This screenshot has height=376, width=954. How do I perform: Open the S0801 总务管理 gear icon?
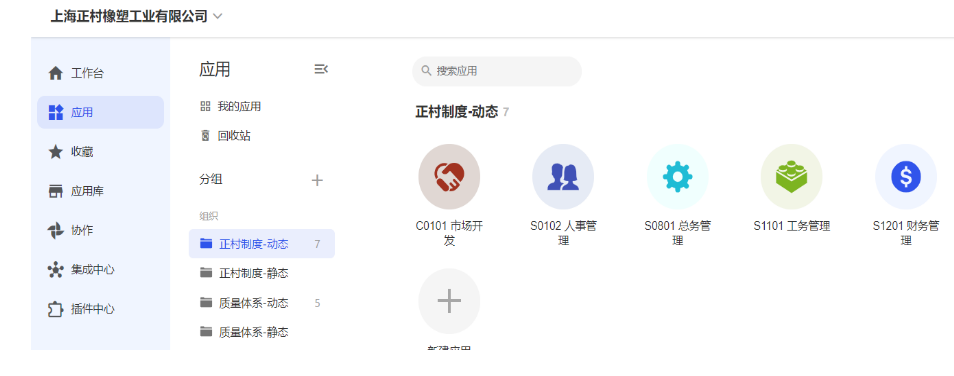(677, 177)
